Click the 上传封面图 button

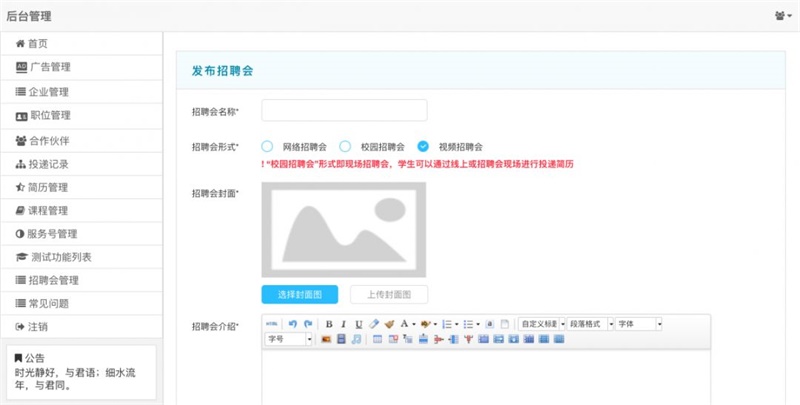click(x=389, y=294)
